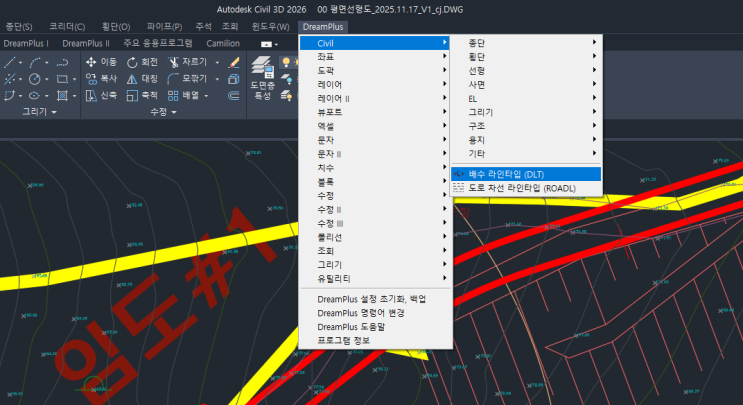Open the 뷰포트 submenu
The width and height of the screenshot is (743, 405).
pyautogui.click(x=375, y=112)
